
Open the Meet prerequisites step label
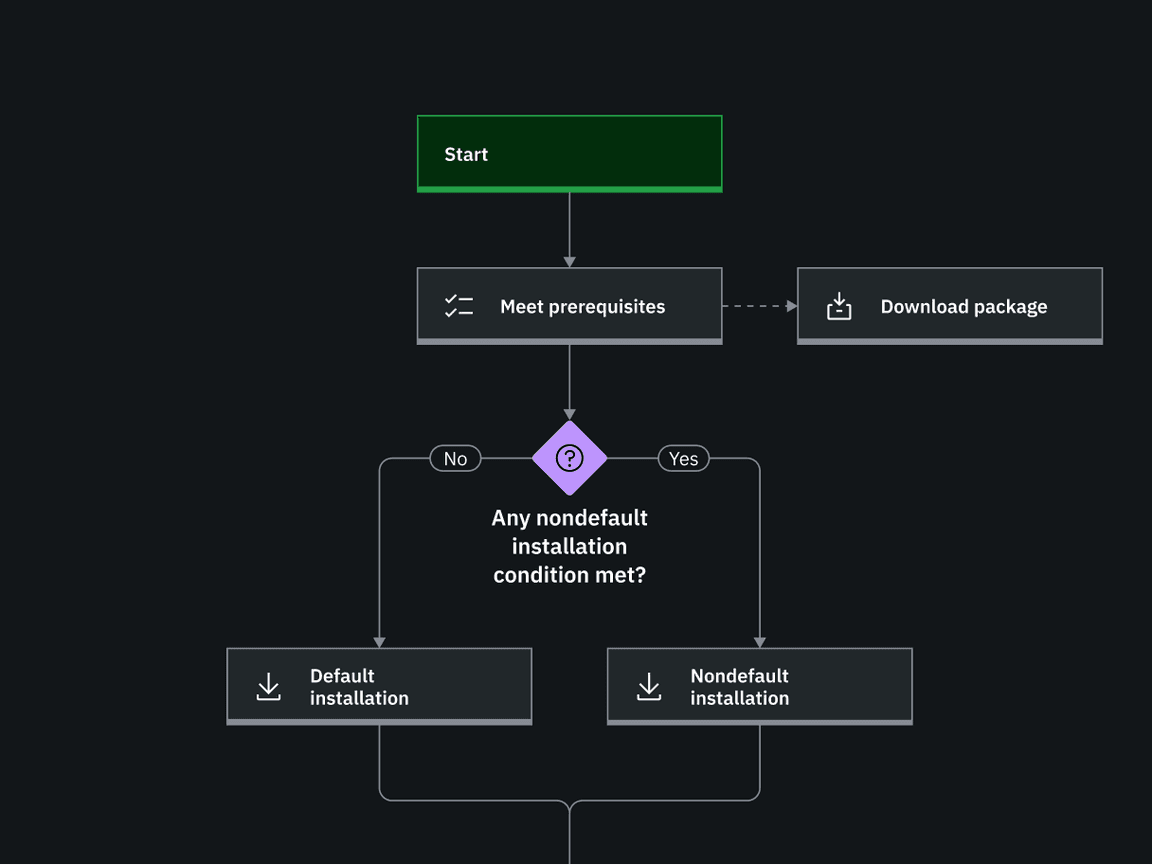tap(582, 307)
